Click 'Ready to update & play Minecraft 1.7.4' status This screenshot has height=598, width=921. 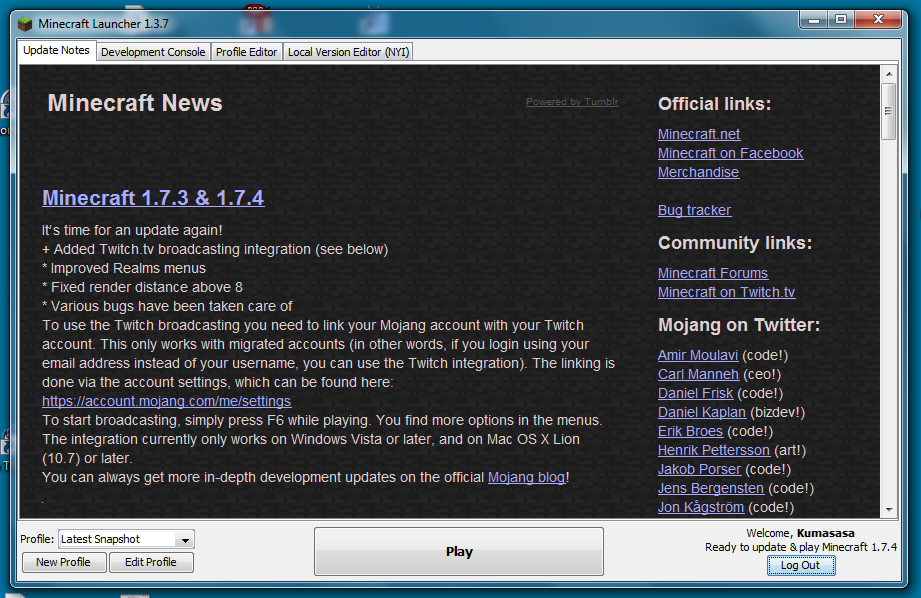click(x=801, y=547)
